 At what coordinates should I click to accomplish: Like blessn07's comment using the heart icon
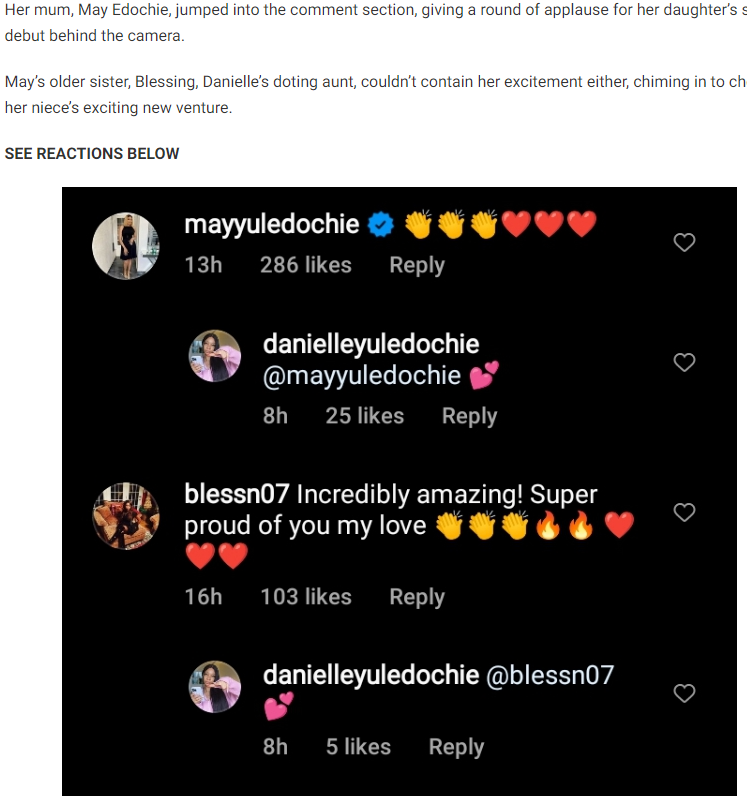(x=684, y=512)
